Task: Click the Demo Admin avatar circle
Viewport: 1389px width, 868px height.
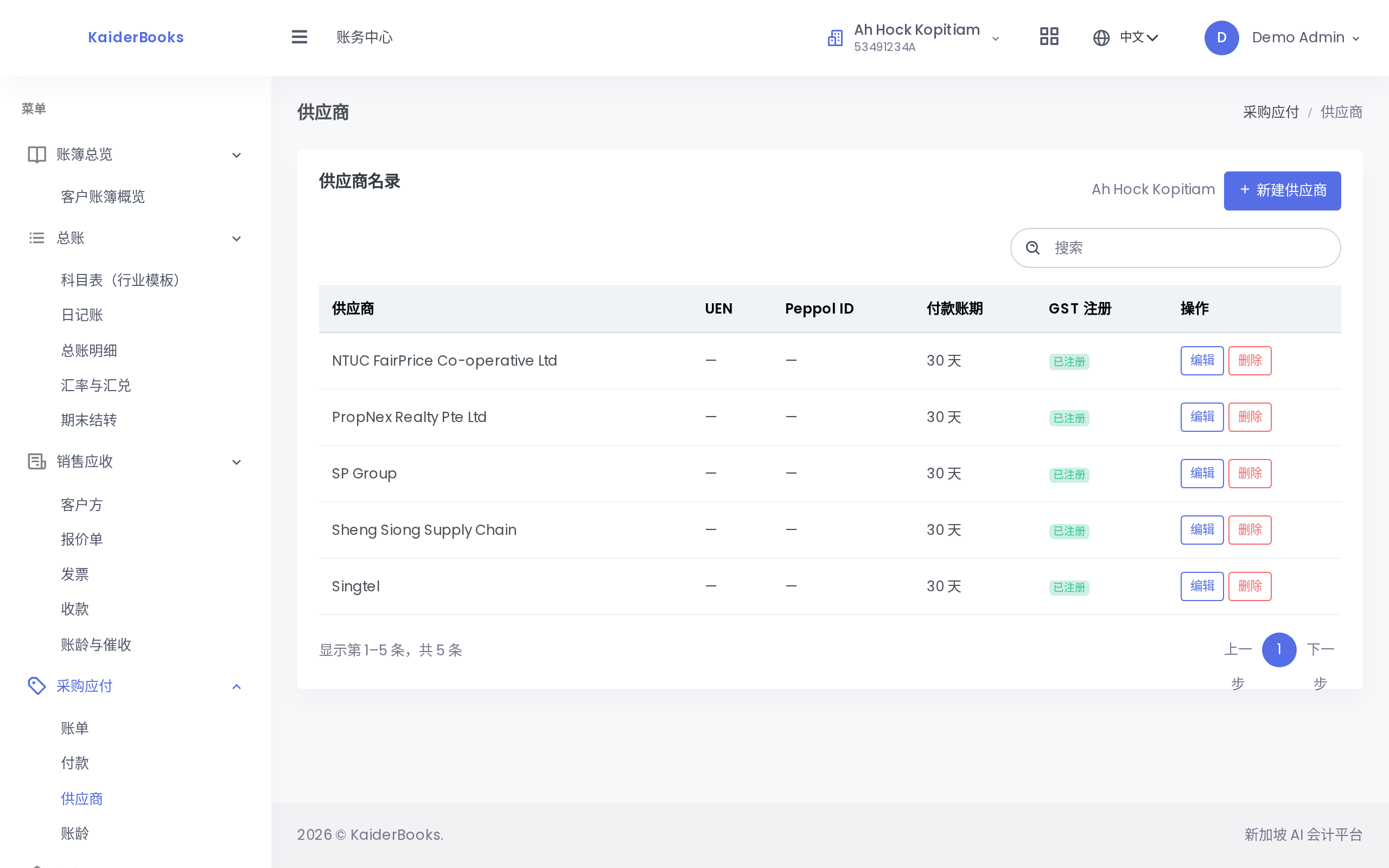Action: point(1221,38)
